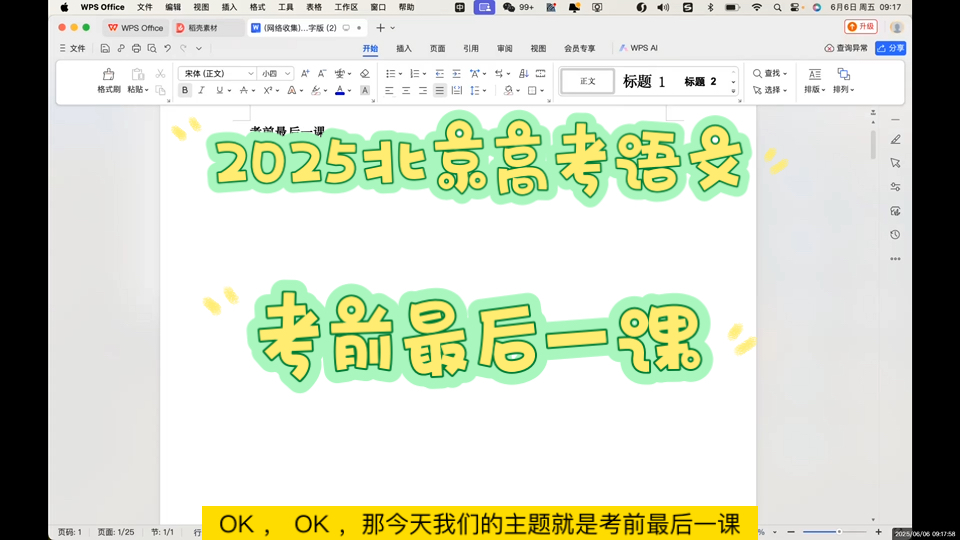
Task: Open the Select (选择) dropdown
Action: [770, 90]
